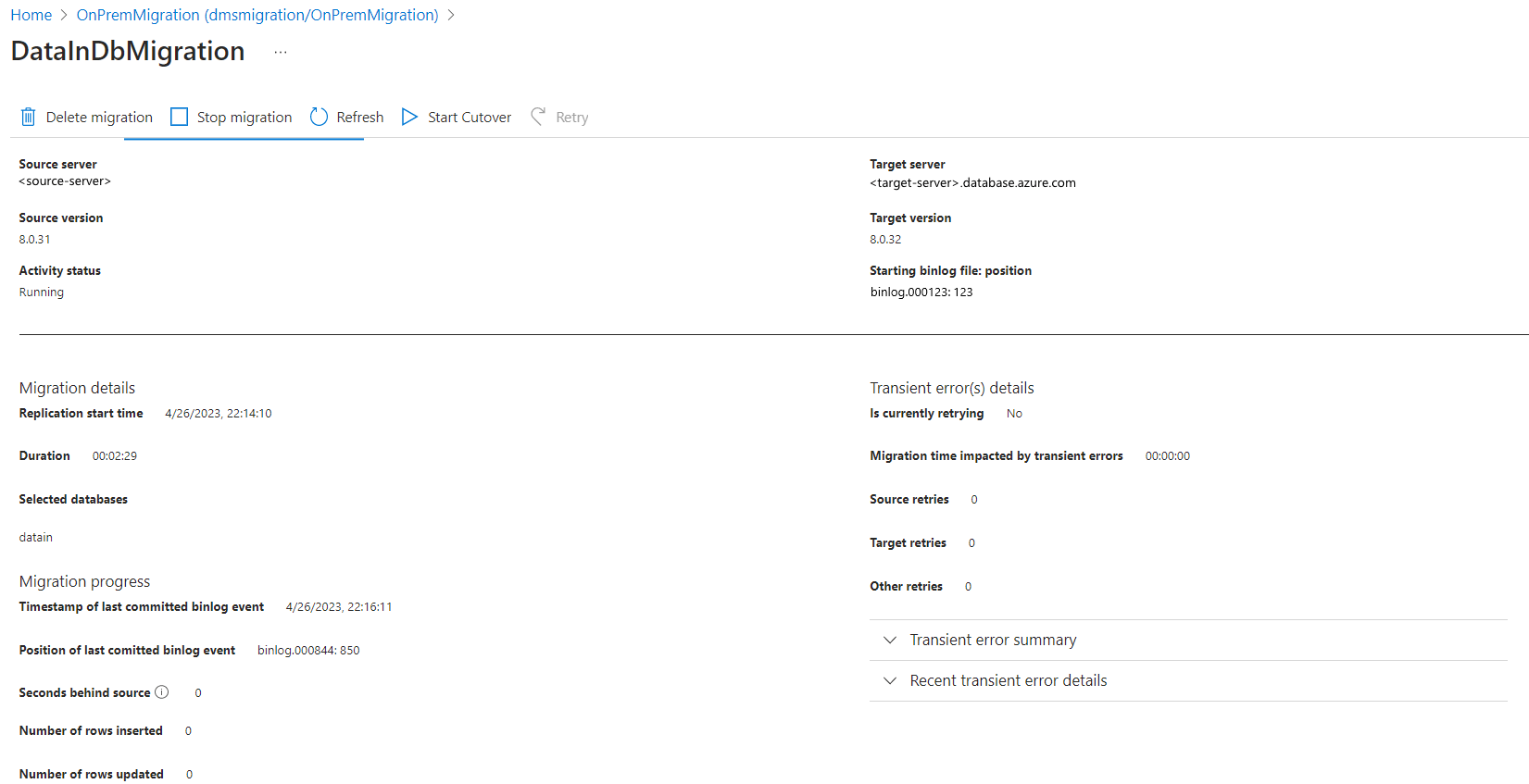Go to Home breadcrumb link

[x=31, y=16]
